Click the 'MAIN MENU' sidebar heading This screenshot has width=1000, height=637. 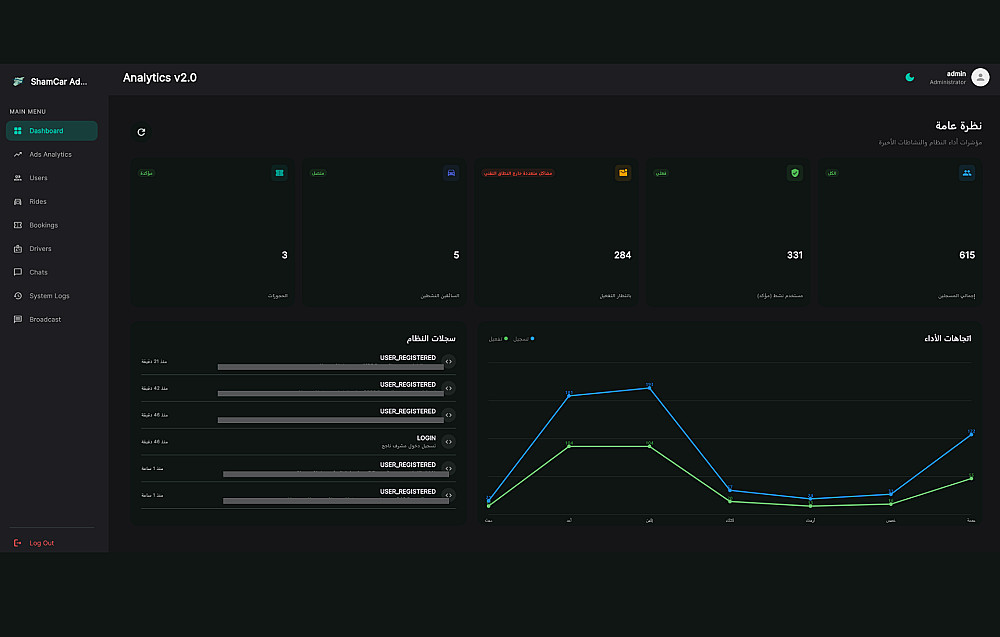pyautogui.click(x=27, y=112)
